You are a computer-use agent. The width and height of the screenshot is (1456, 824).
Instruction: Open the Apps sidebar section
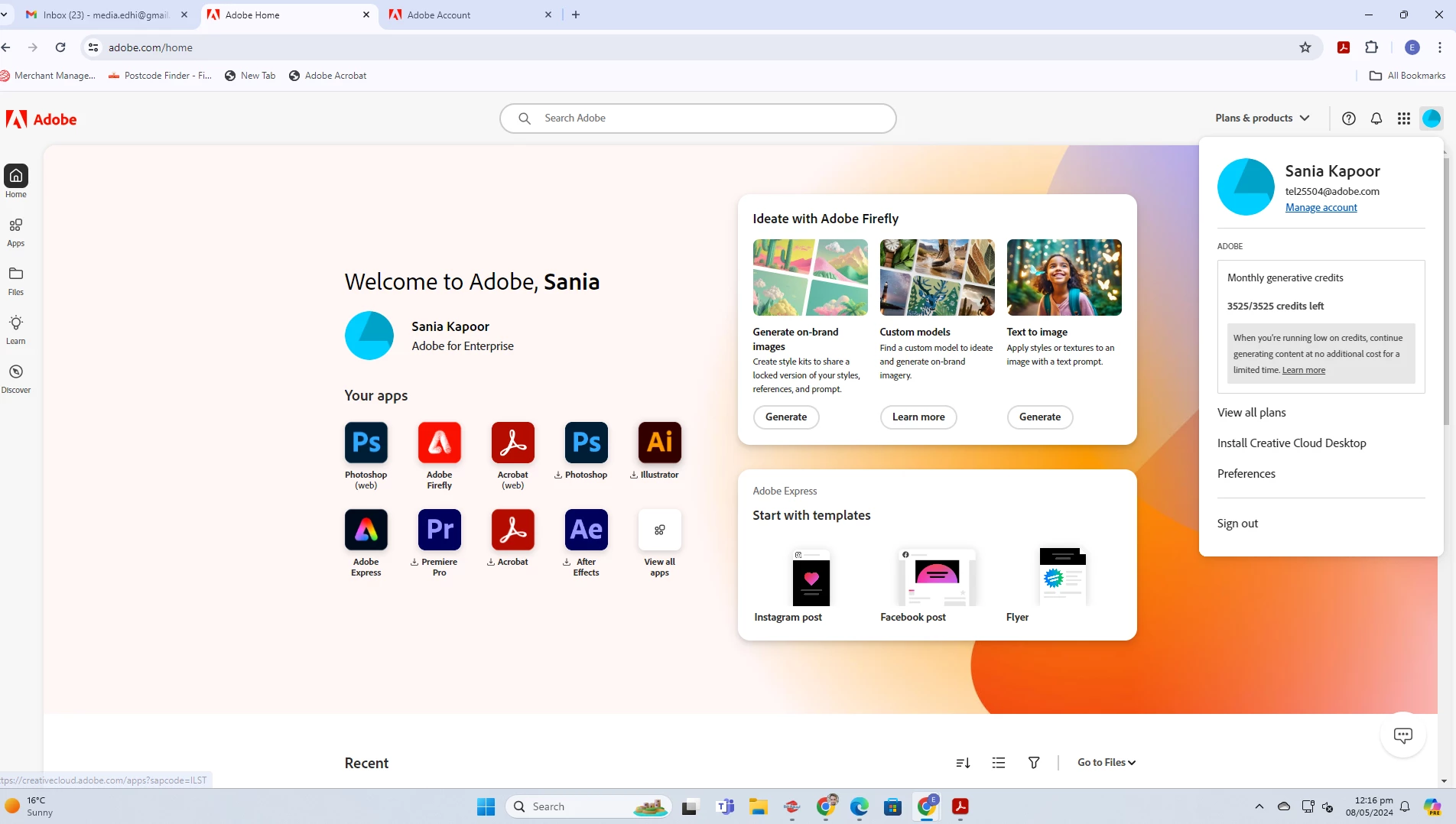point(15,232)
